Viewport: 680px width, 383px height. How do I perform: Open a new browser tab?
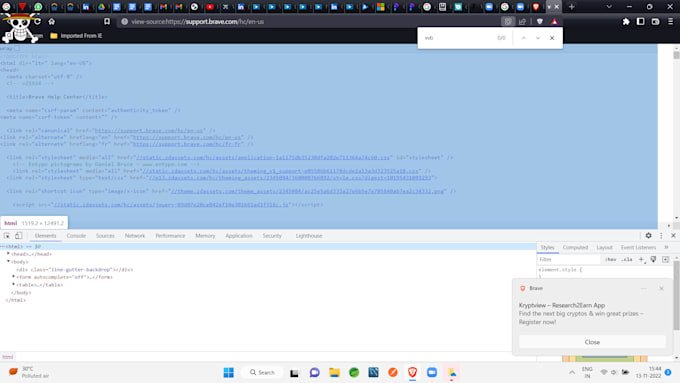(572, 7)
